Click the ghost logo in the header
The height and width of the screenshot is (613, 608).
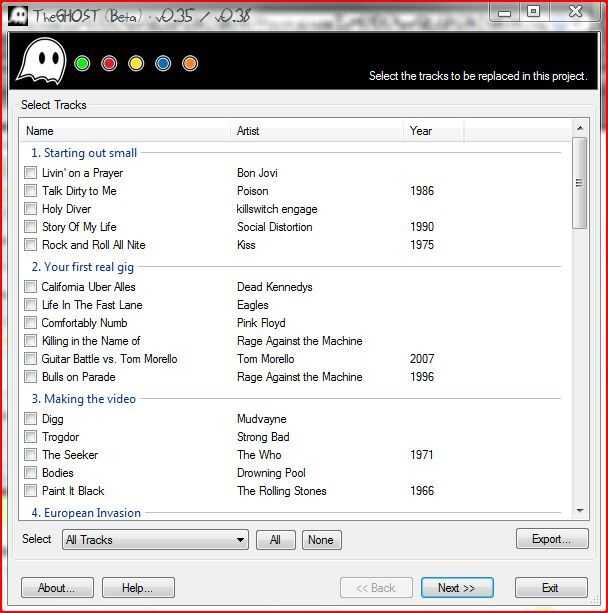(x=41, y=61)
